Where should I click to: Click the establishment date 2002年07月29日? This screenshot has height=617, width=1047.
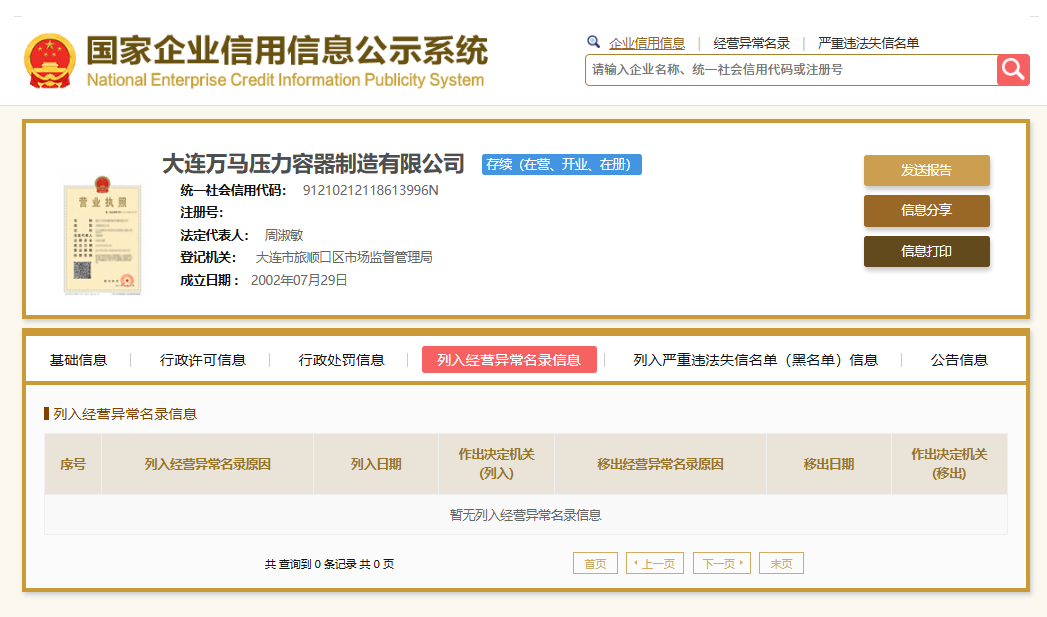[x=299, y=280]
